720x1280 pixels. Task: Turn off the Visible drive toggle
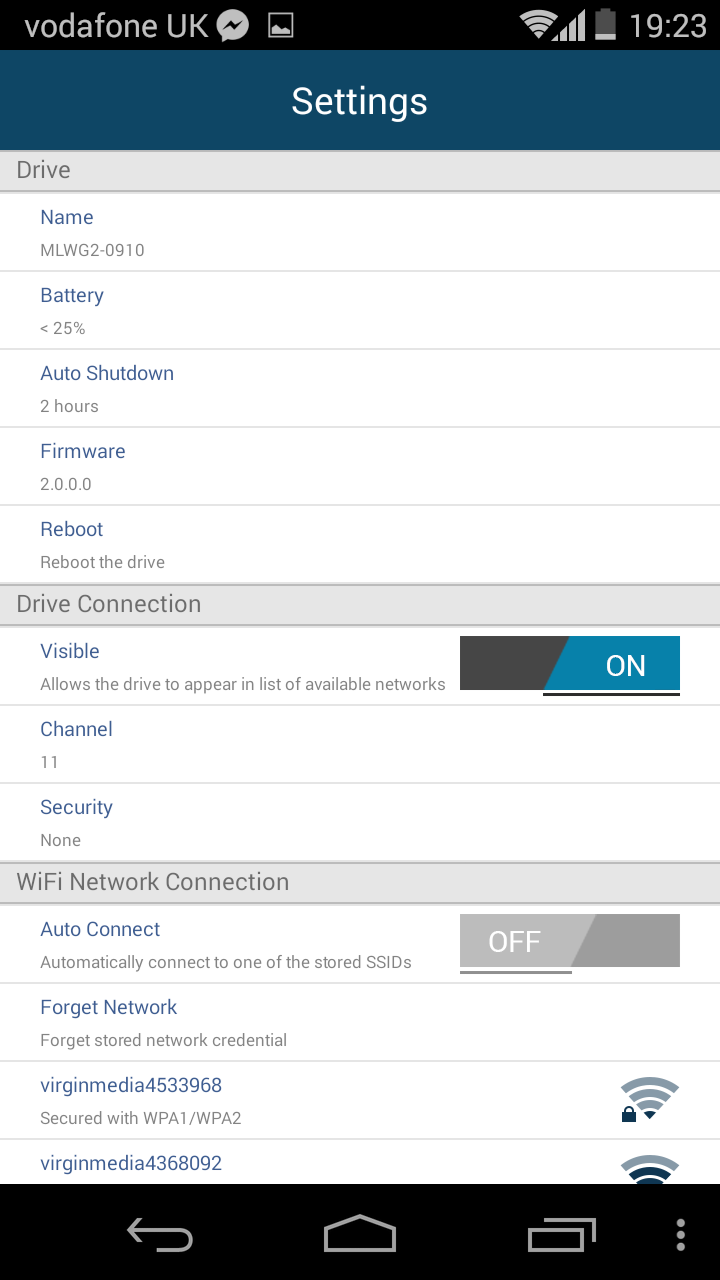(x=570, y=665)
